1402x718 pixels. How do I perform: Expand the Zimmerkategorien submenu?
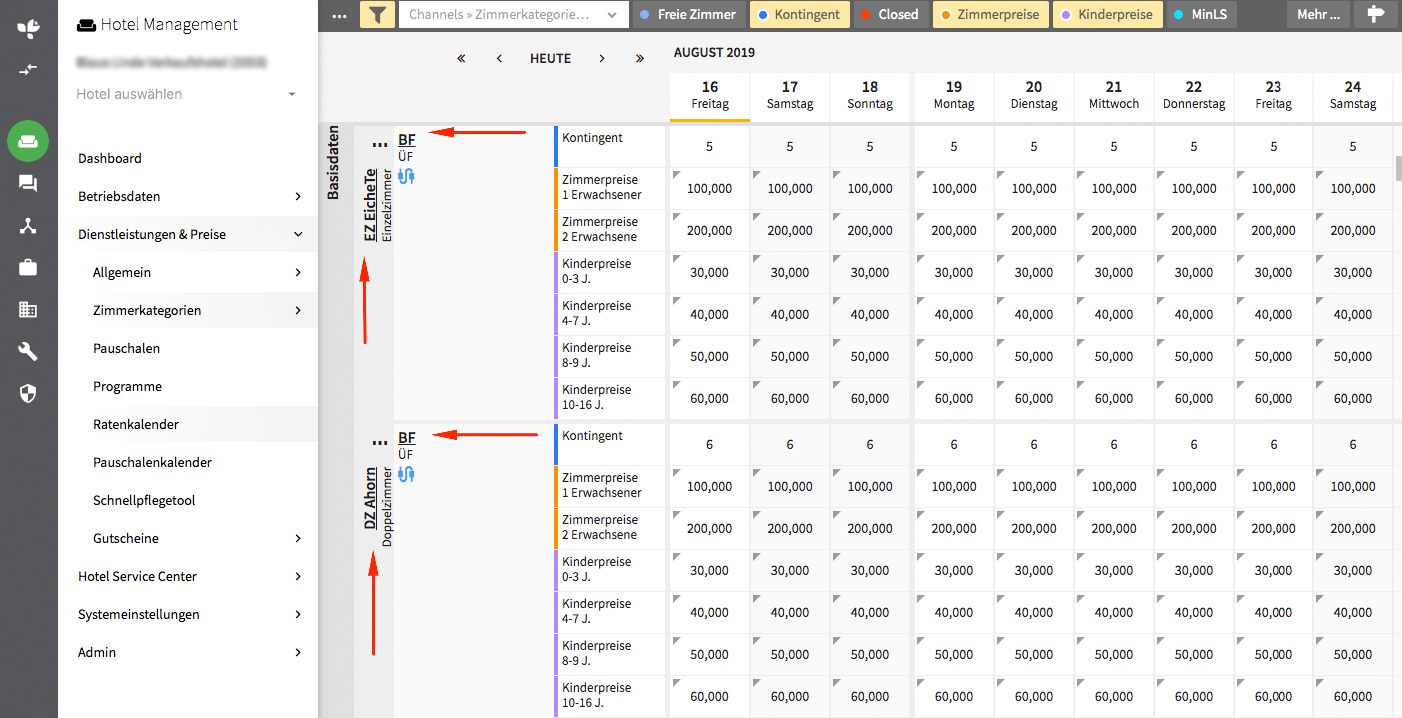click(188, 310)
